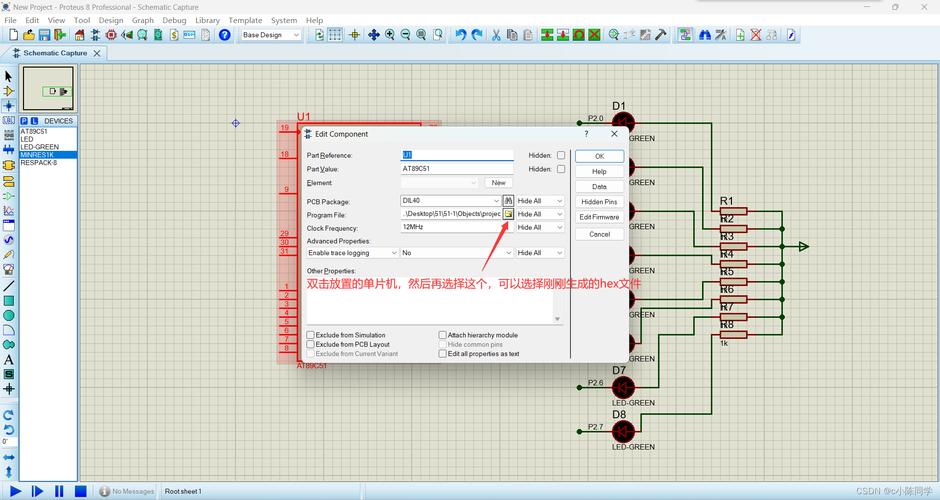Click the New button beside Element
This screenshot has width=940, height=500.
point(498,183)
